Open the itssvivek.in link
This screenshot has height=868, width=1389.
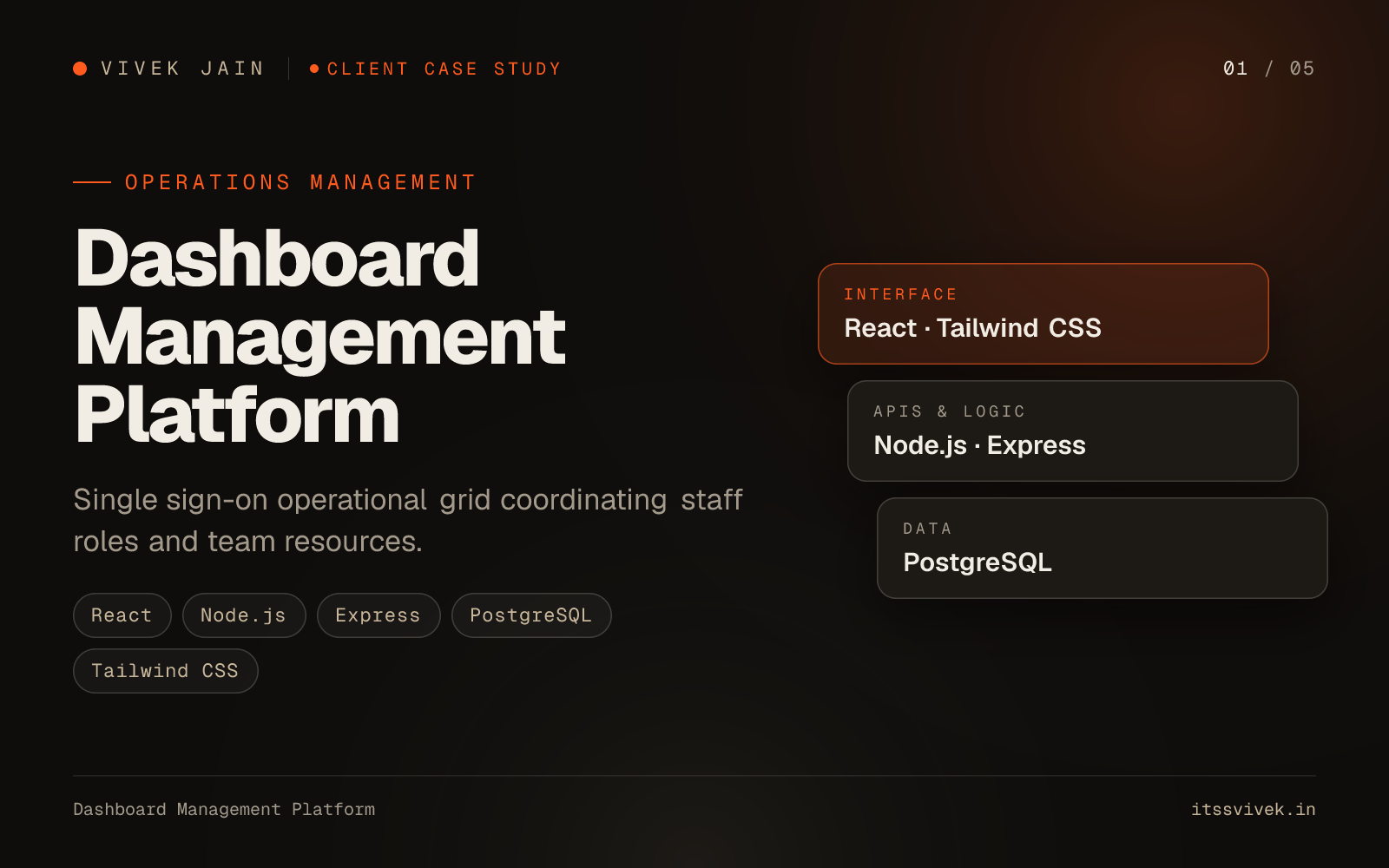(x=1254, y=809)
